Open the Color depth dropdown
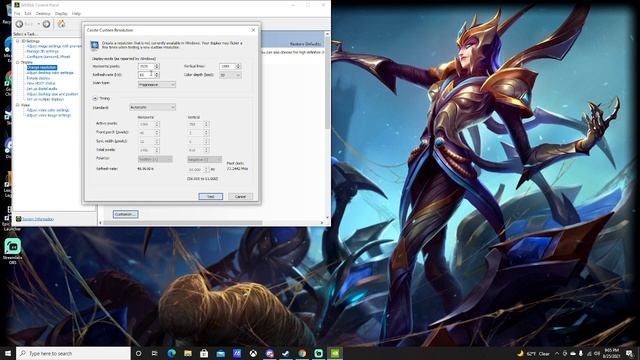Image resolution: width=640 pixels, height=360 pixels. point(230,75)
